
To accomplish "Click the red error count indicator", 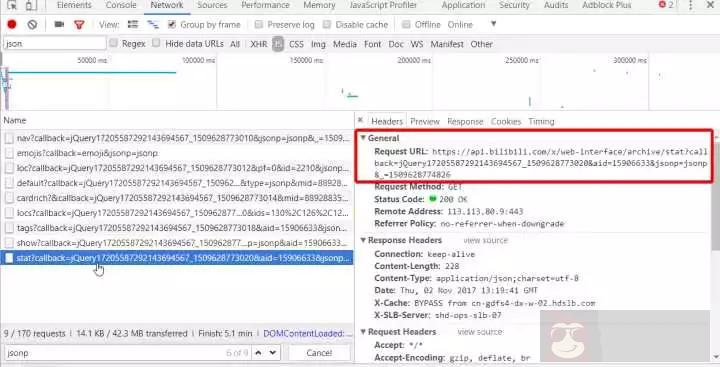I will click(666, 5).
